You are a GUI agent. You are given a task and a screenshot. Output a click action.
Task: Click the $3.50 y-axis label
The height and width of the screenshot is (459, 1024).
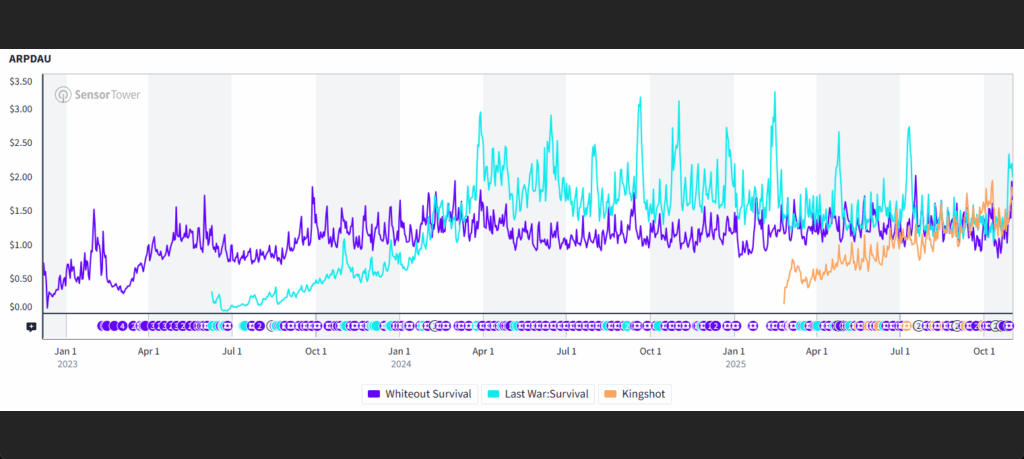(21, 81)
